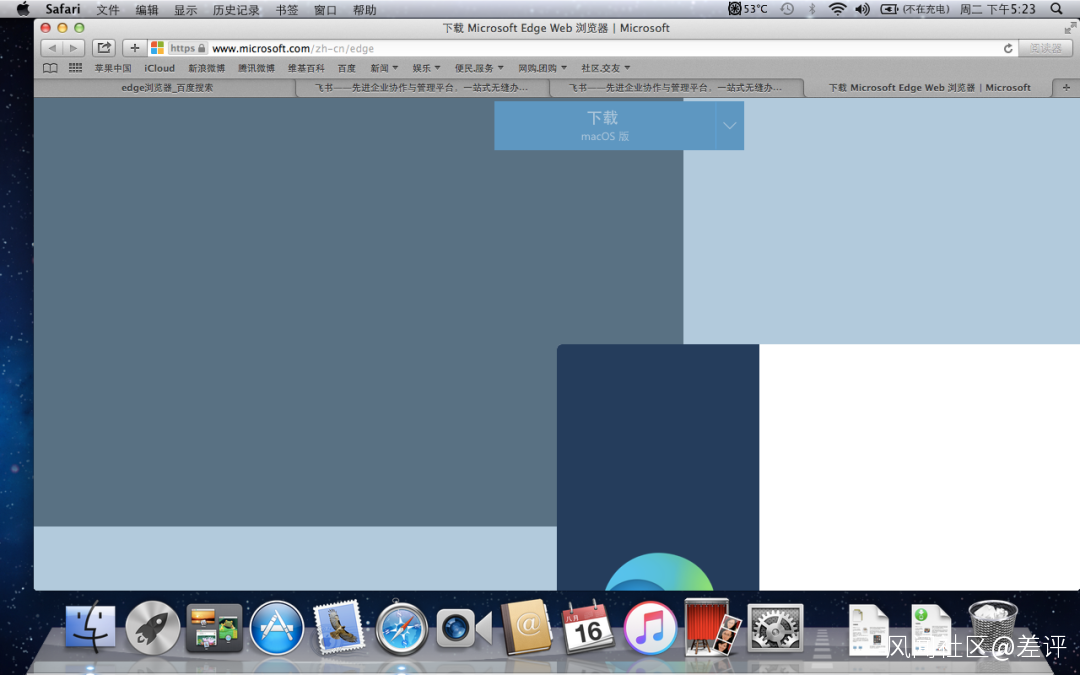The image size is (1080, 675).
Task: Click the volume speaker menu bar icon
Action: 862,9
